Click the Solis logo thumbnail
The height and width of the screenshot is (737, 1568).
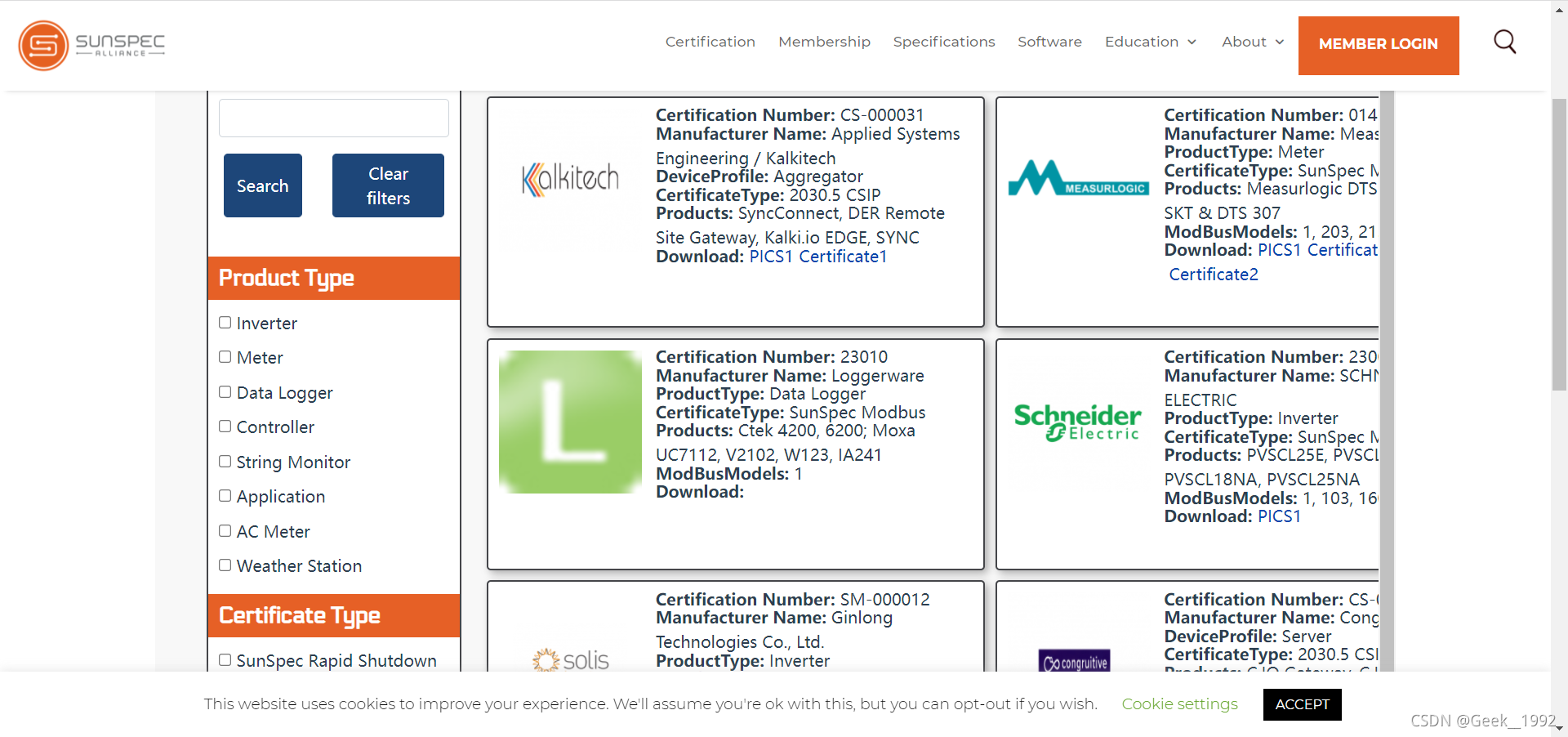click(x=570, y=659)
